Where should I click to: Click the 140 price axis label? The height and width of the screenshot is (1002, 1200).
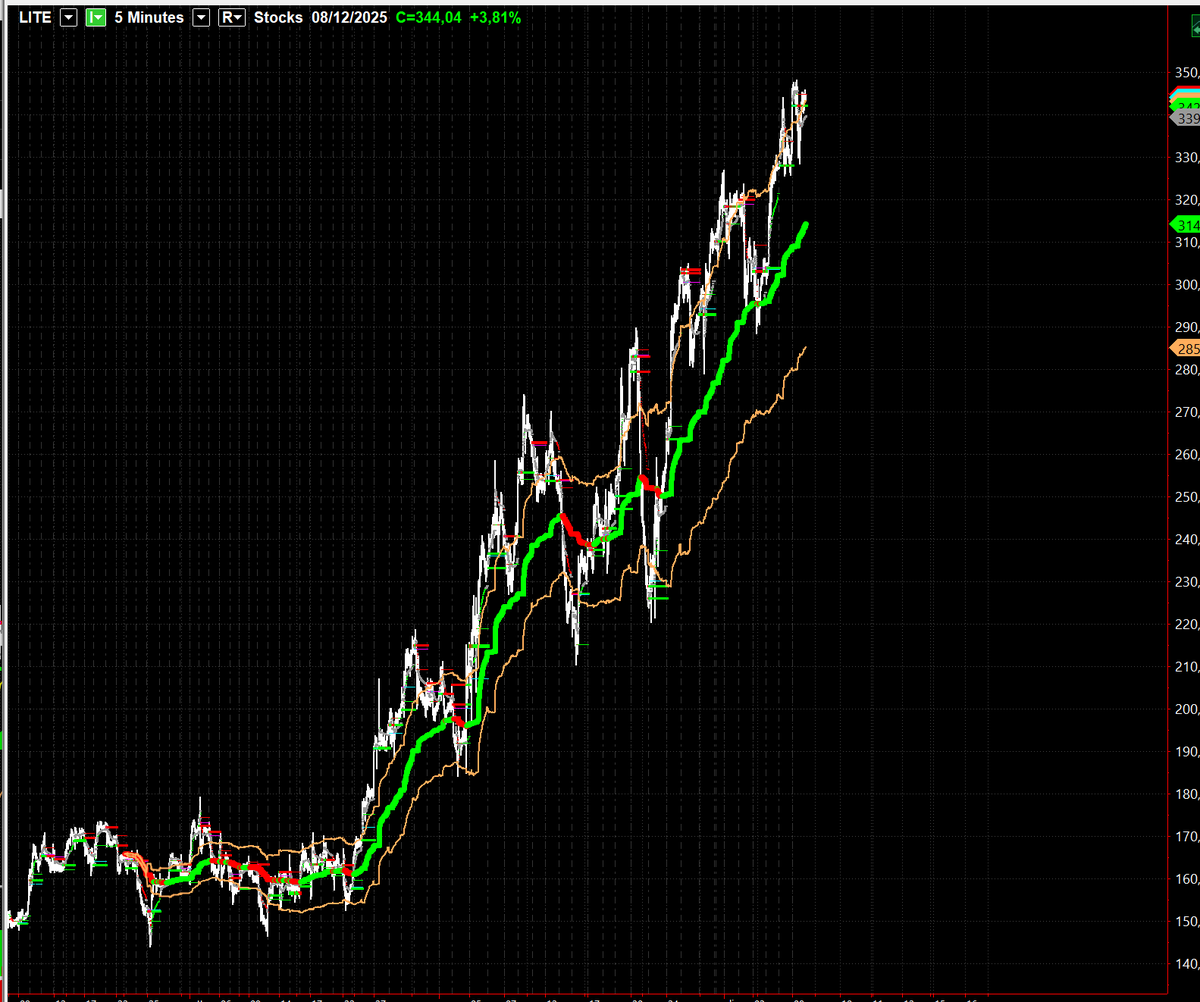pyautogui.click(x=1187, y=964)
